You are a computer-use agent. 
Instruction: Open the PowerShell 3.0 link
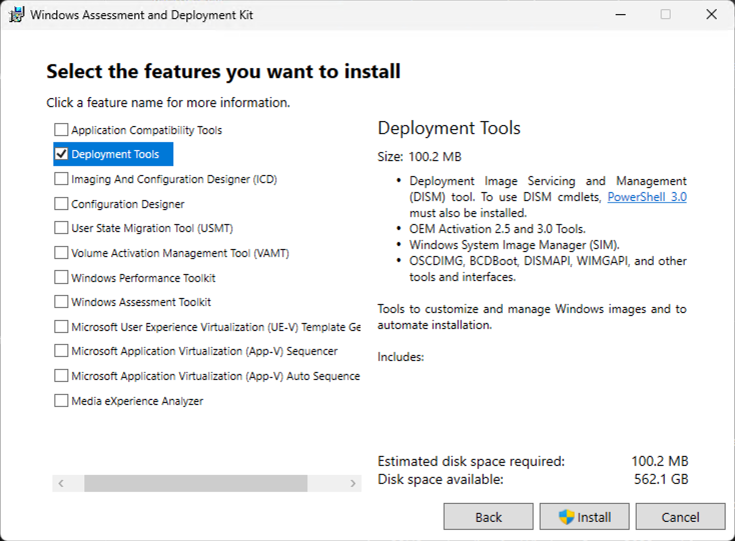[647, 197]
